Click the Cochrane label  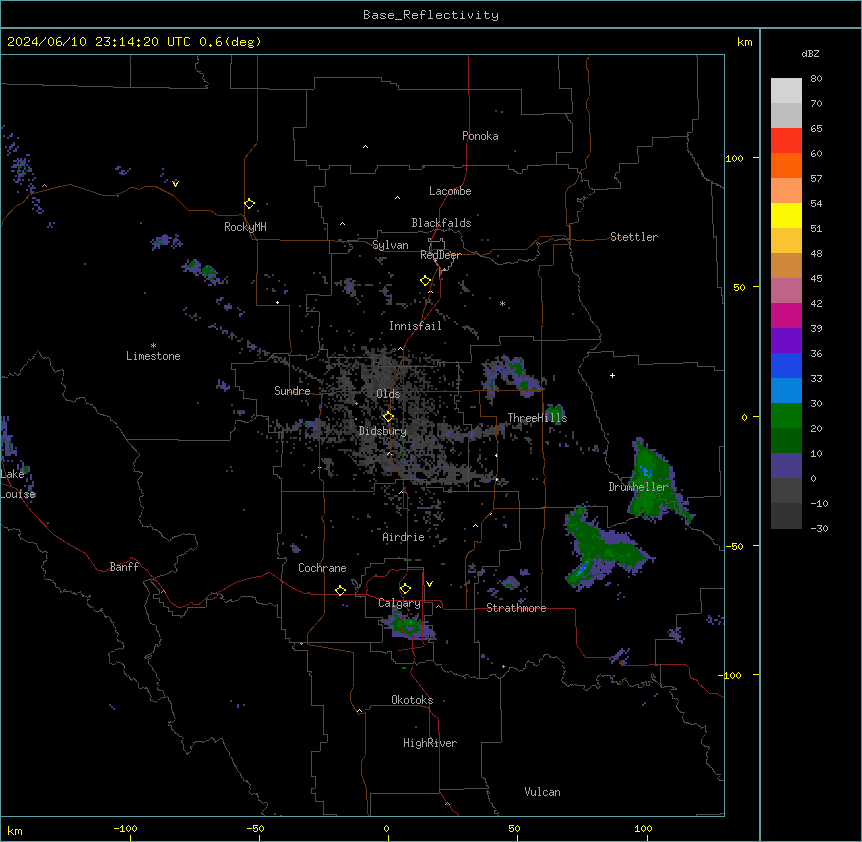click(322, 568)
